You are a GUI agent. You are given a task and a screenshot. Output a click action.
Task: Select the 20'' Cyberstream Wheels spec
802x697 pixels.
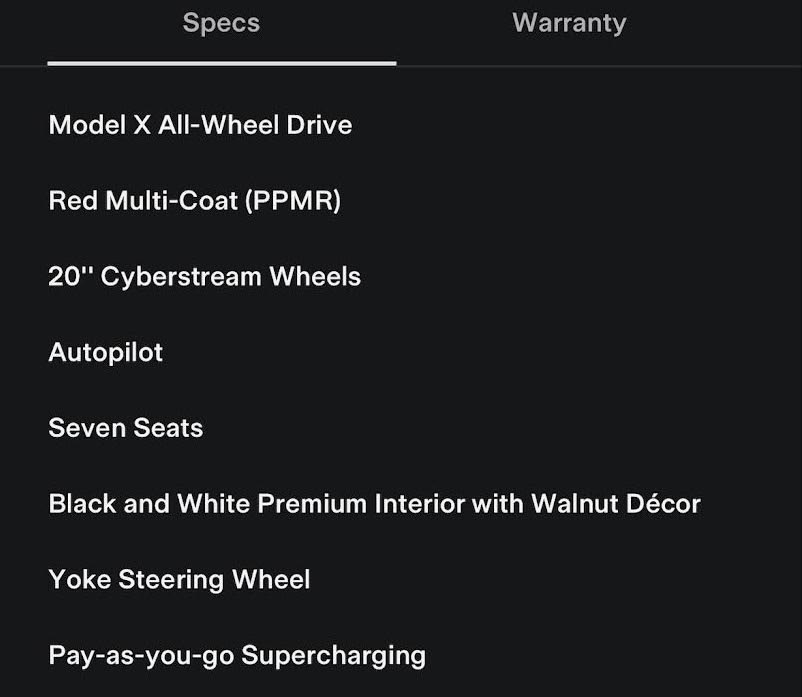point(204,277)
